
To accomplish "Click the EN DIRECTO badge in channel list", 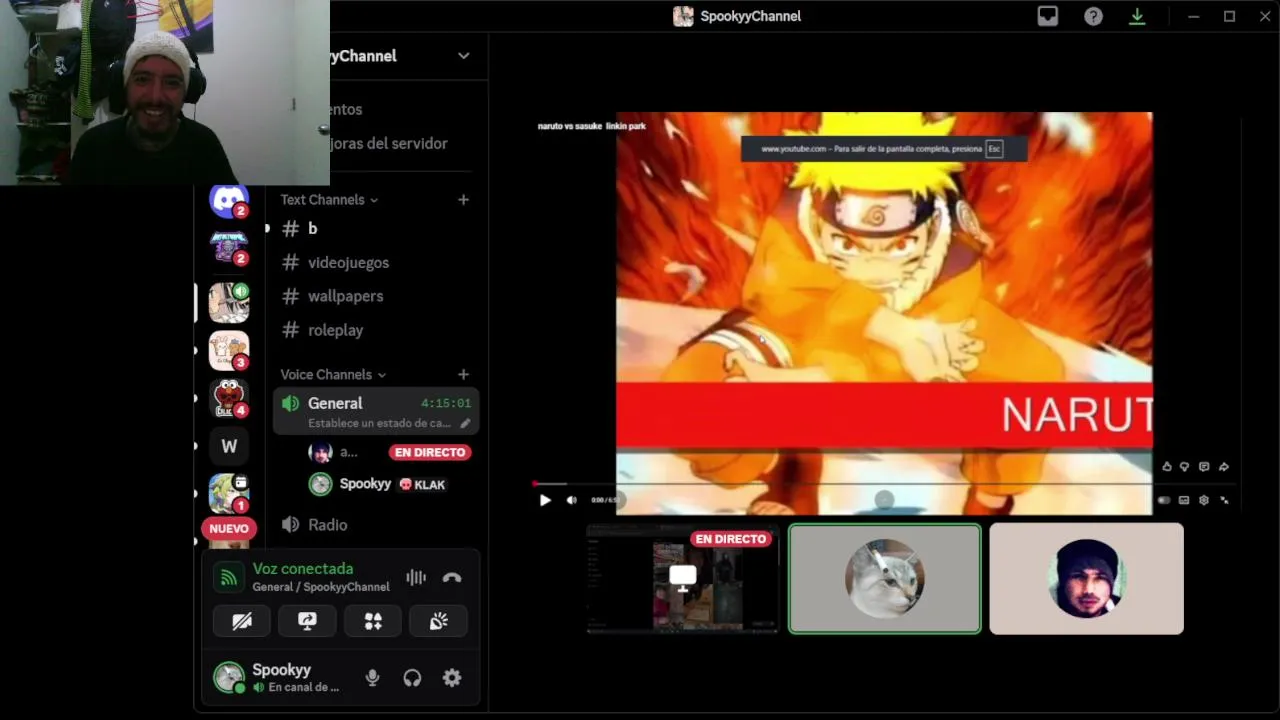I will coord(430,452).
